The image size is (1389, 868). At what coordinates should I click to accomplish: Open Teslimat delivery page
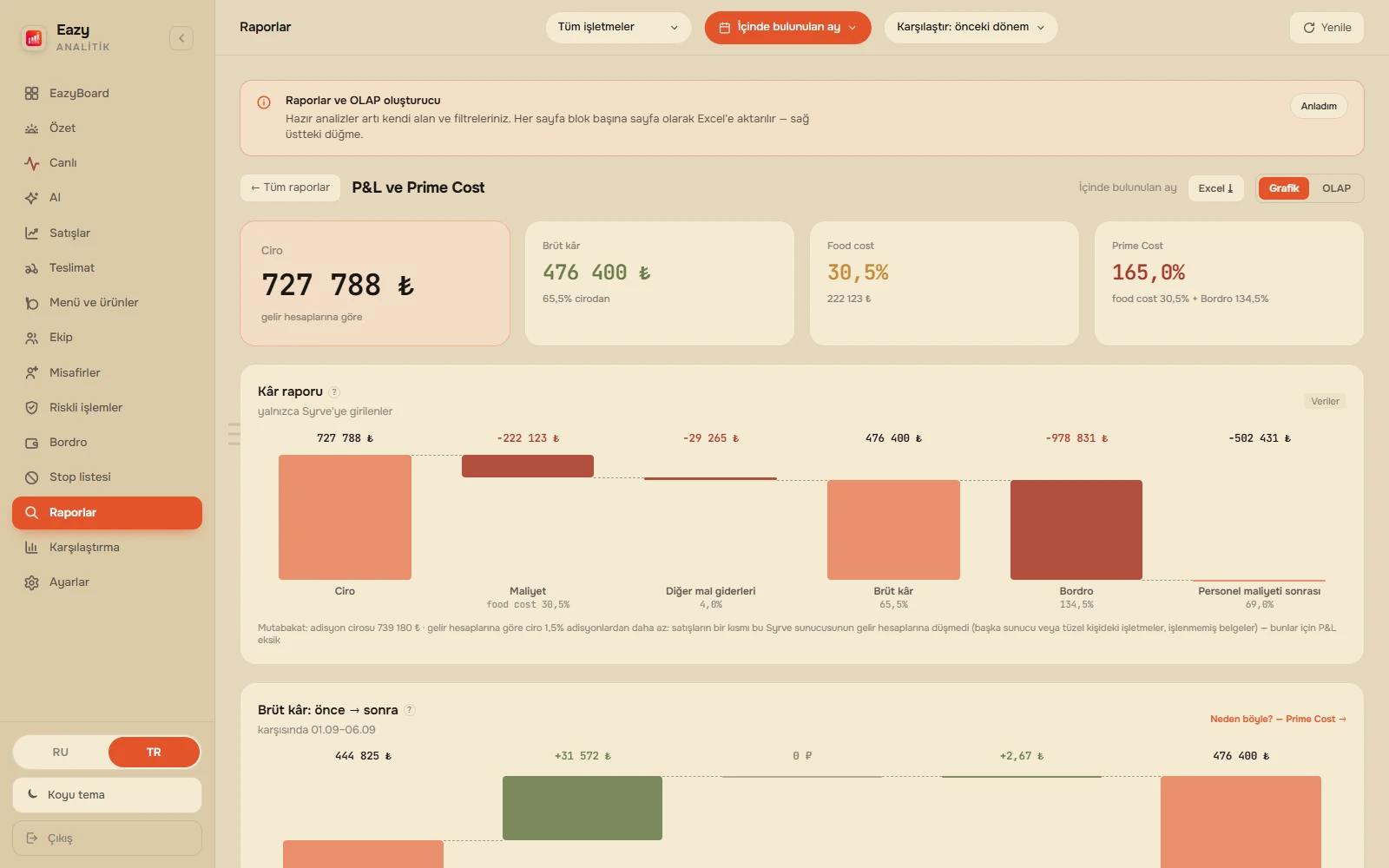(107, 267)
